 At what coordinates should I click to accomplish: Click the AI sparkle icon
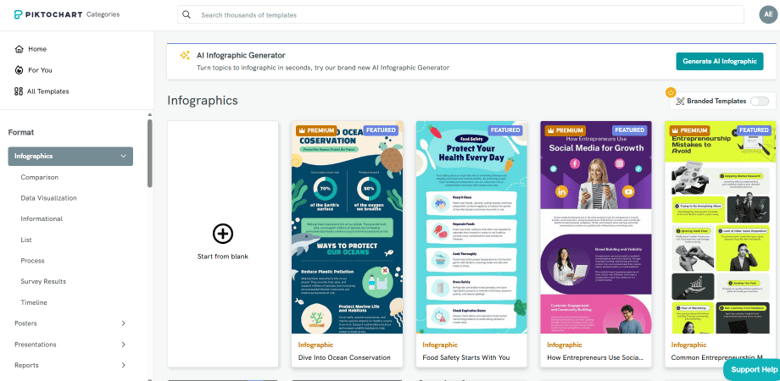click(185, 55)
